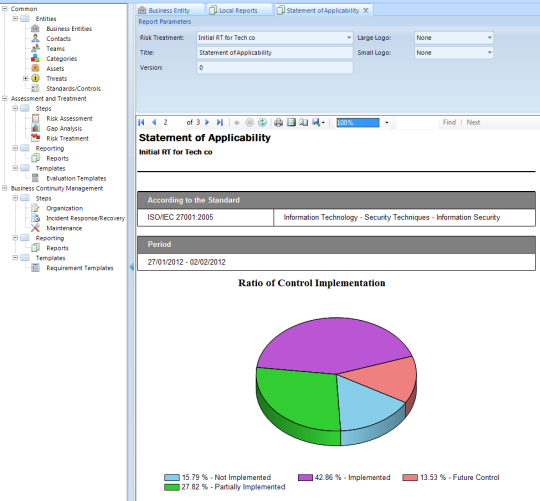Open Risk Treatment in sidebar
Viewport: 540px width, 501px height.
pyautogui.click(x=68, y=138)
